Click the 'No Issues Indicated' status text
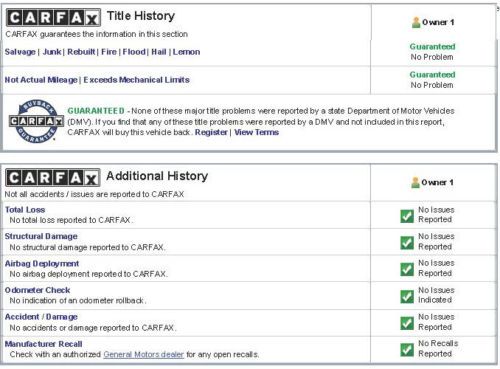Screen dimensions: 500x369 pos(436,295)
